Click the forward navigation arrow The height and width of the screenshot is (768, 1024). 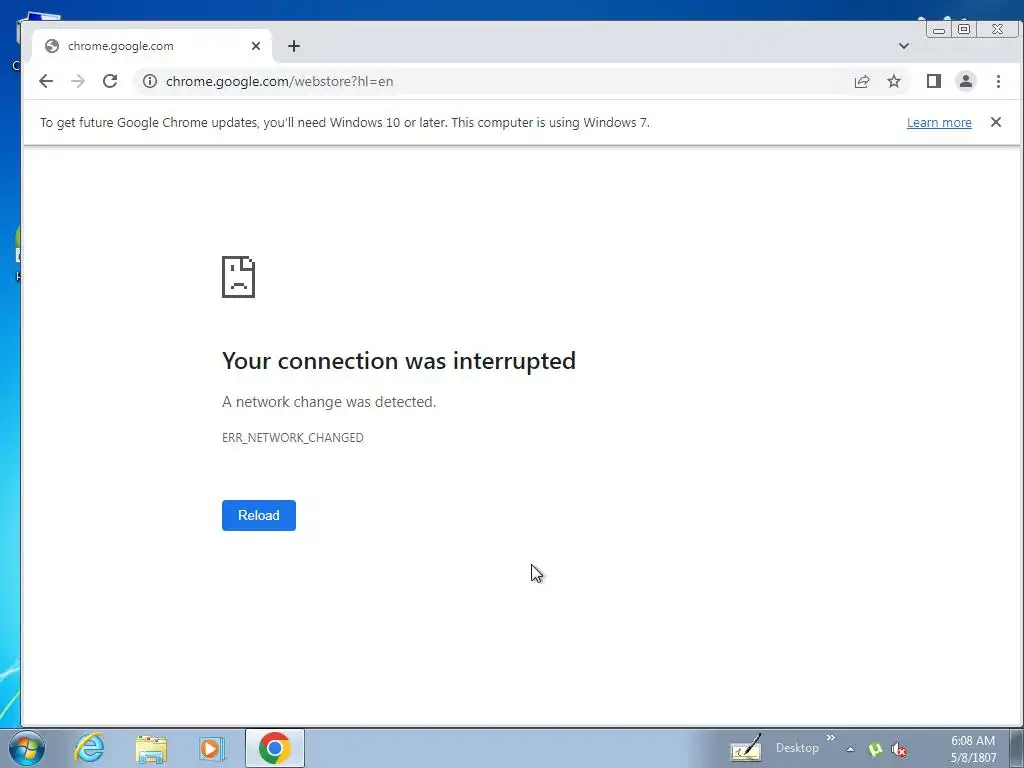point(78,81)
